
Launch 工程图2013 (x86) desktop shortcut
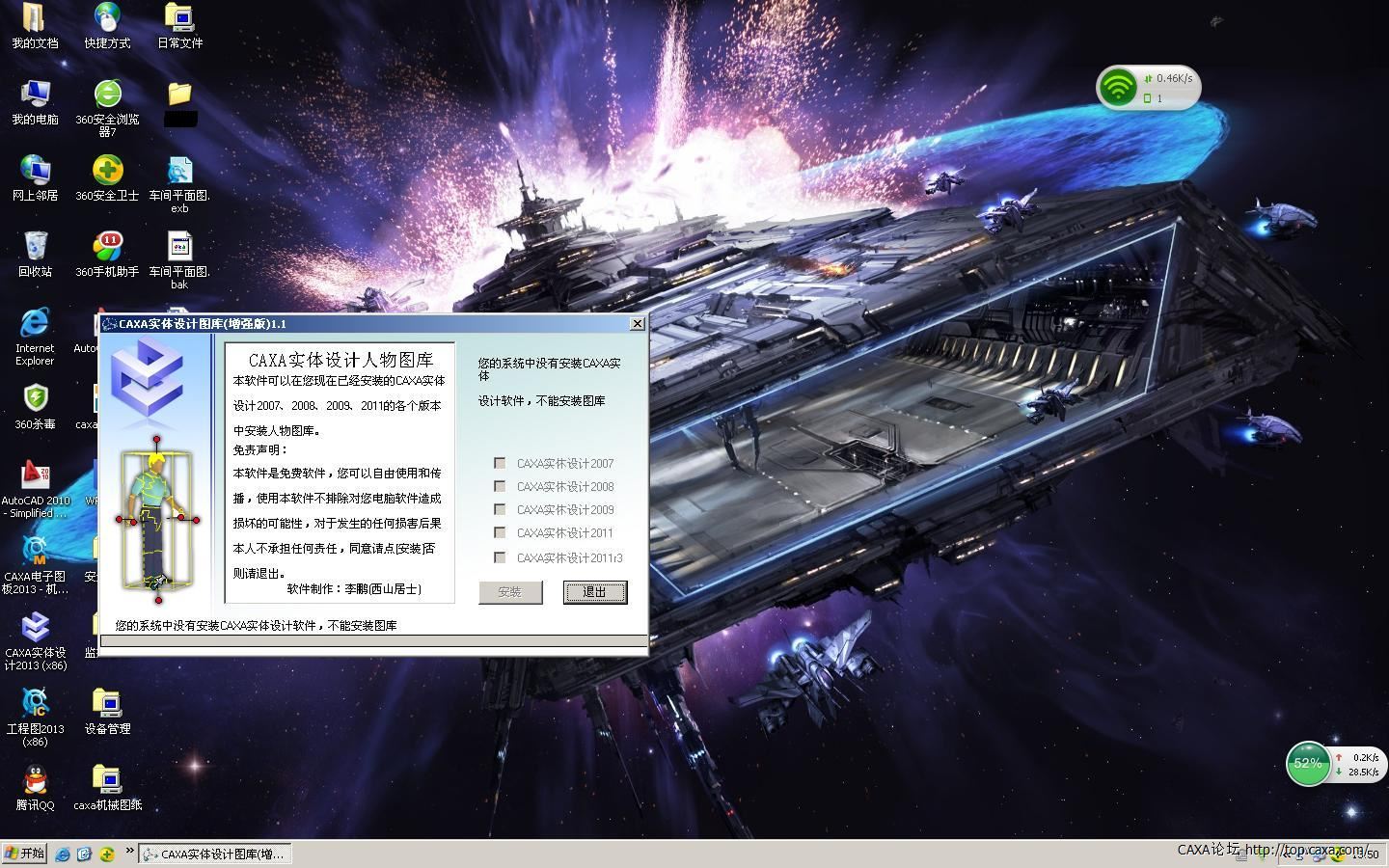coord(35,718)
